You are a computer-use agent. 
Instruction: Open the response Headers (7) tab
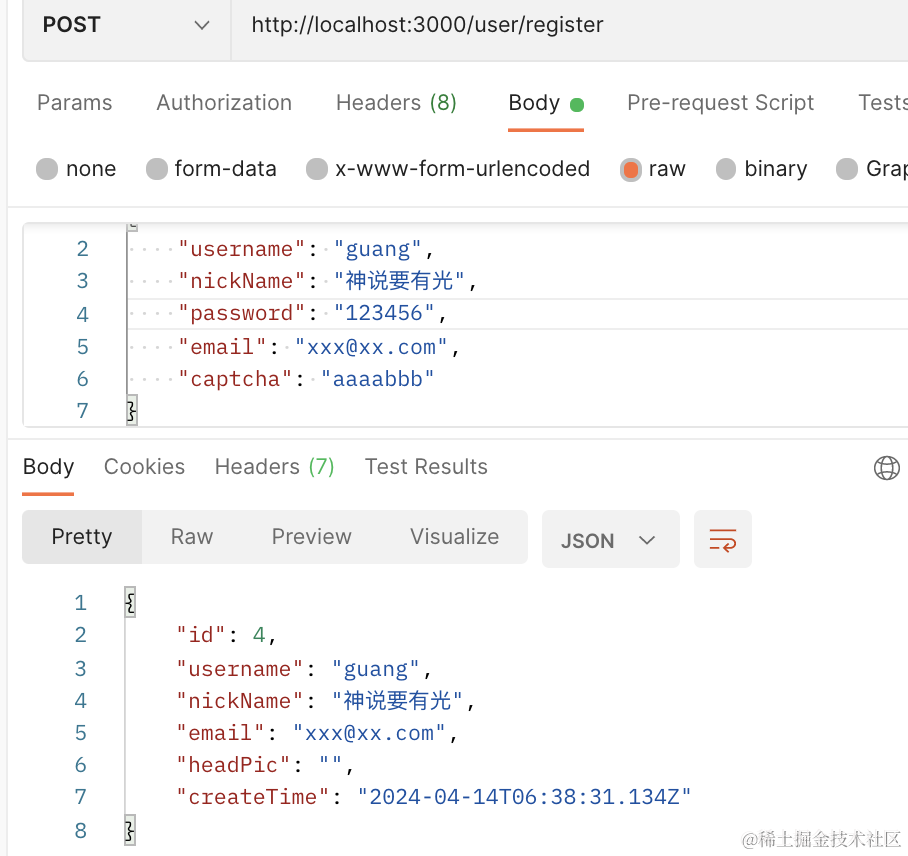pos(274,467)
